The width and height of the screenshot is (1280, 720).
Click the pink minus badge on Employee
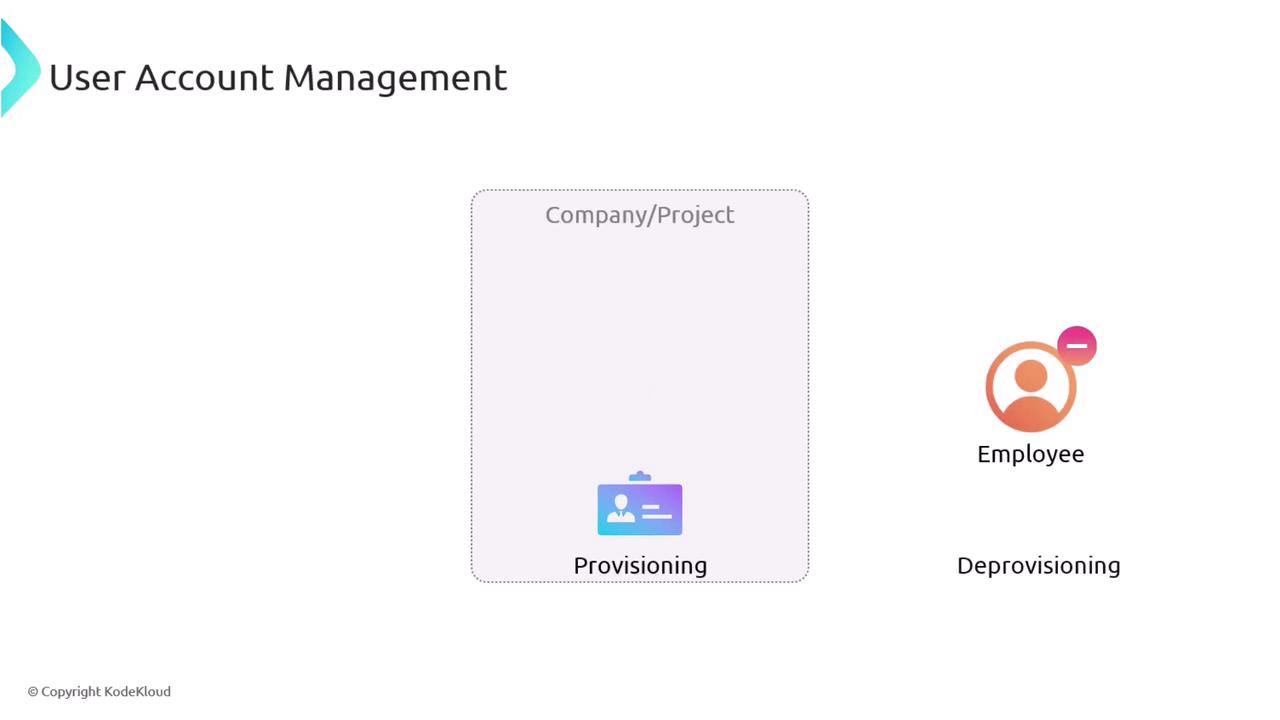click(1076, 346)
